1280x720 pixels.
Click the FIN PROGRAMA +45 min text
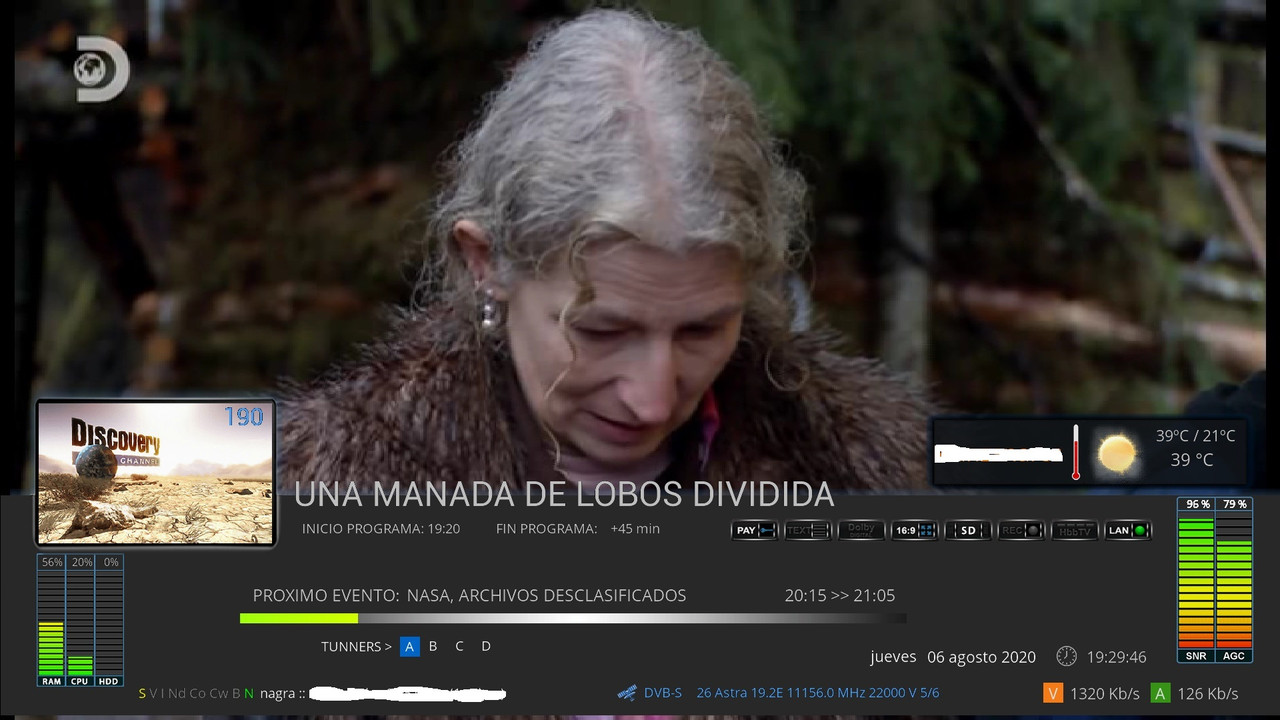click(x=578, y=528)
